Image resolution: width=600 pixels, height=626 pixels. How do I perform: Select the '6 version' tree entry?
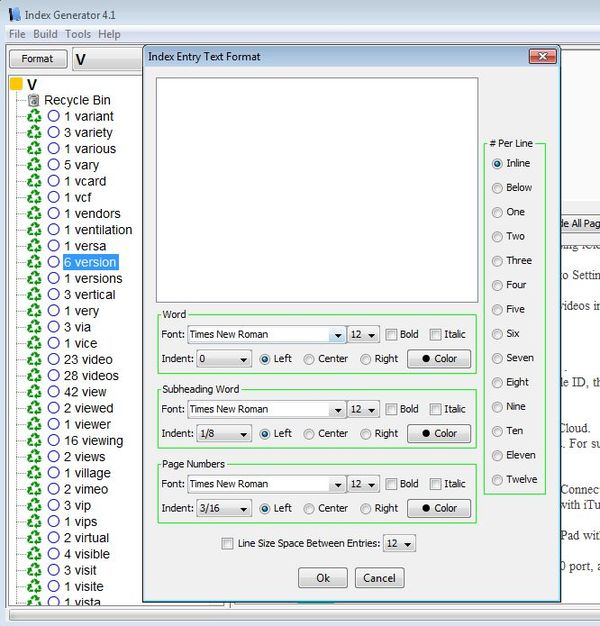point(90,262)
